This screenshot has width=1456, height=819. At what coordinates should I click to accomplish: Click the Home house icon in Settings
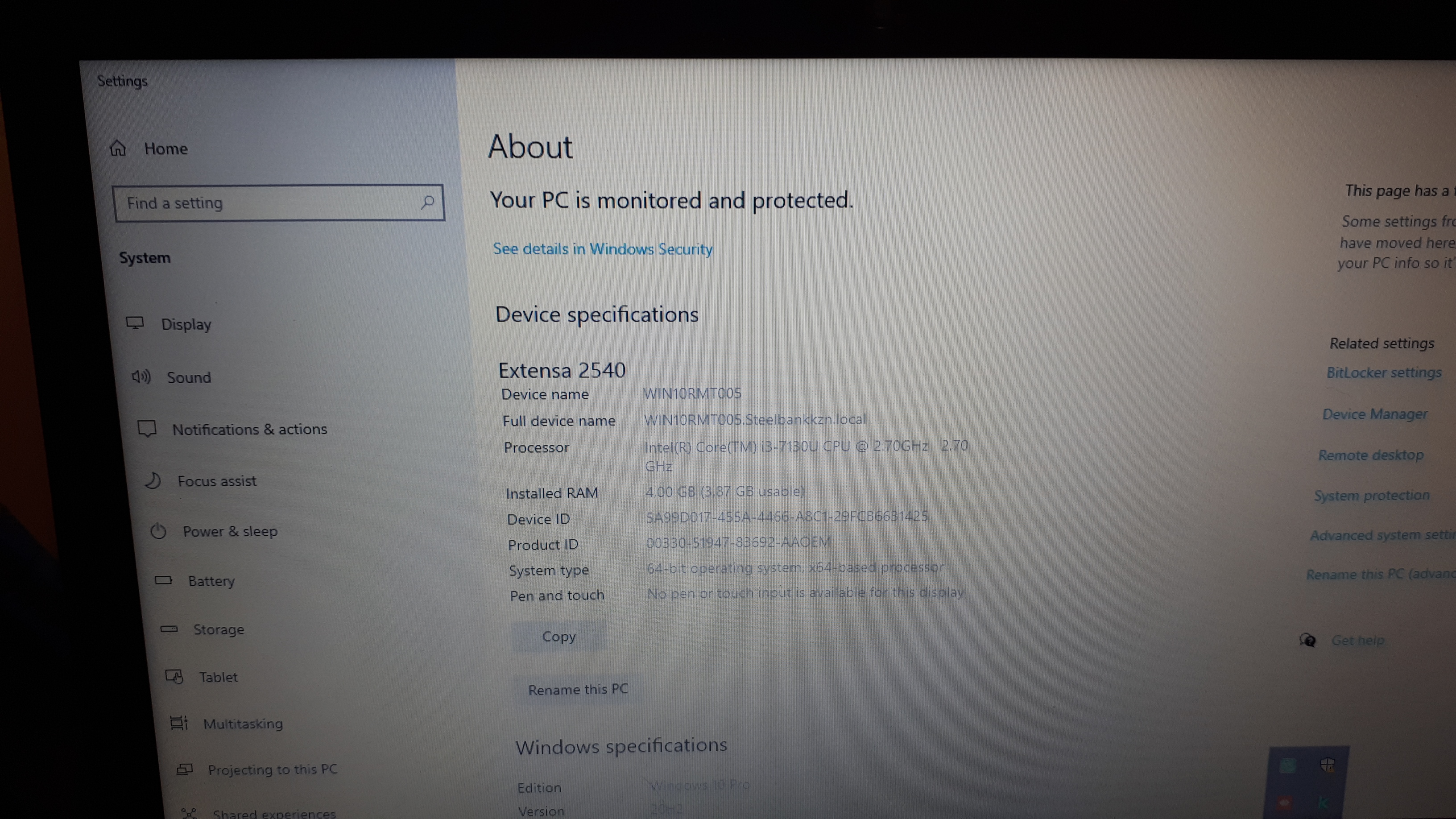click(x=118, y=148)
